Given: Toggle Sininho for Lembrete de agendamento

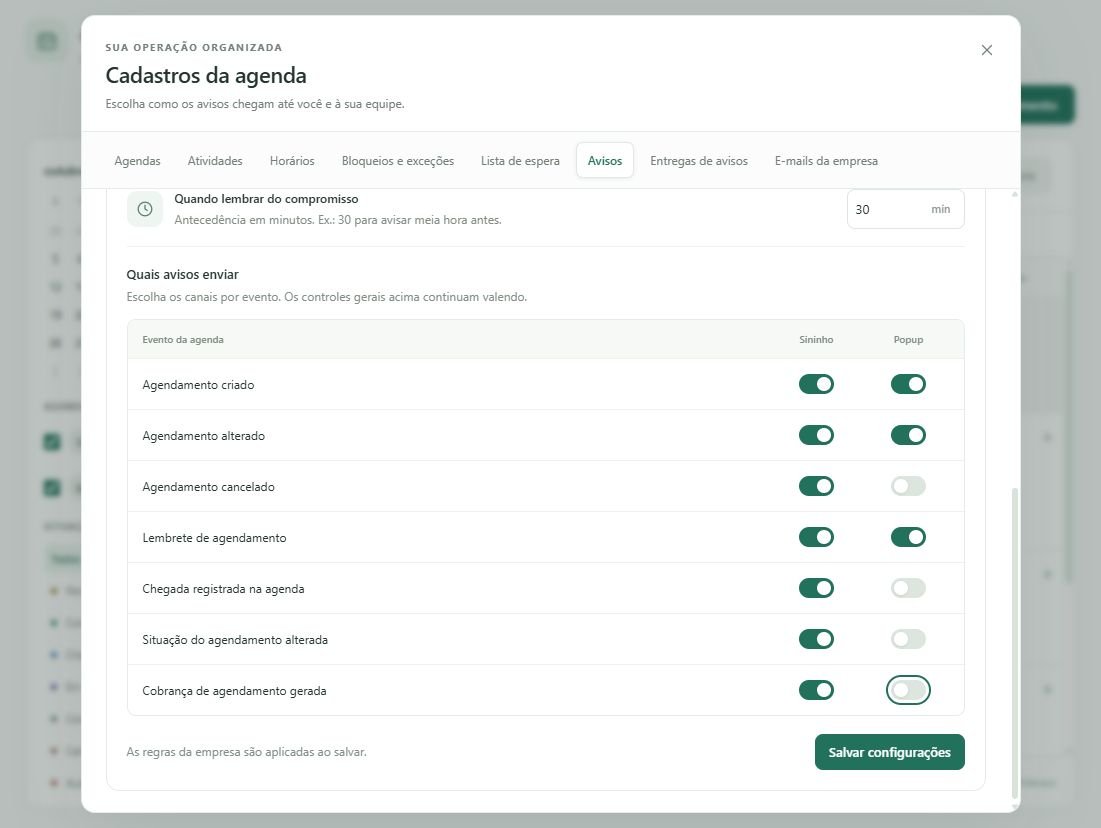Looking at the screenshot, I should (x=816, y=537).
